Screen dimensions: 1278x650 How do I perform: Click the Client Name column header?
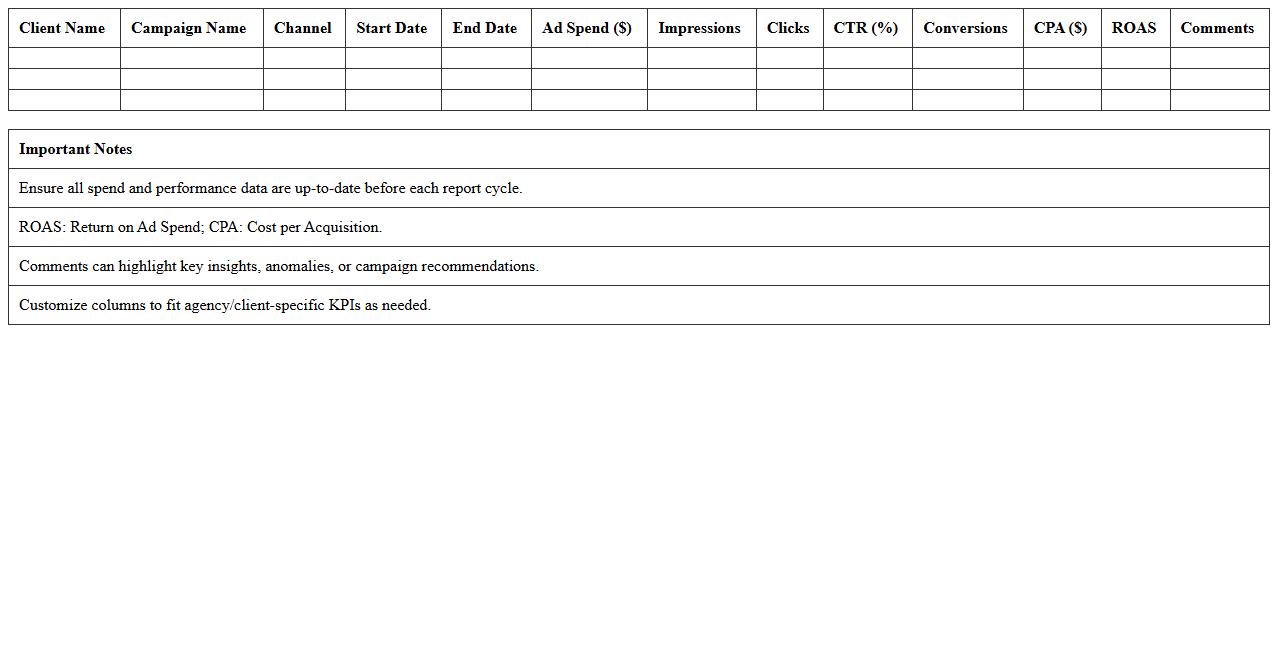[x=62, y=28]
